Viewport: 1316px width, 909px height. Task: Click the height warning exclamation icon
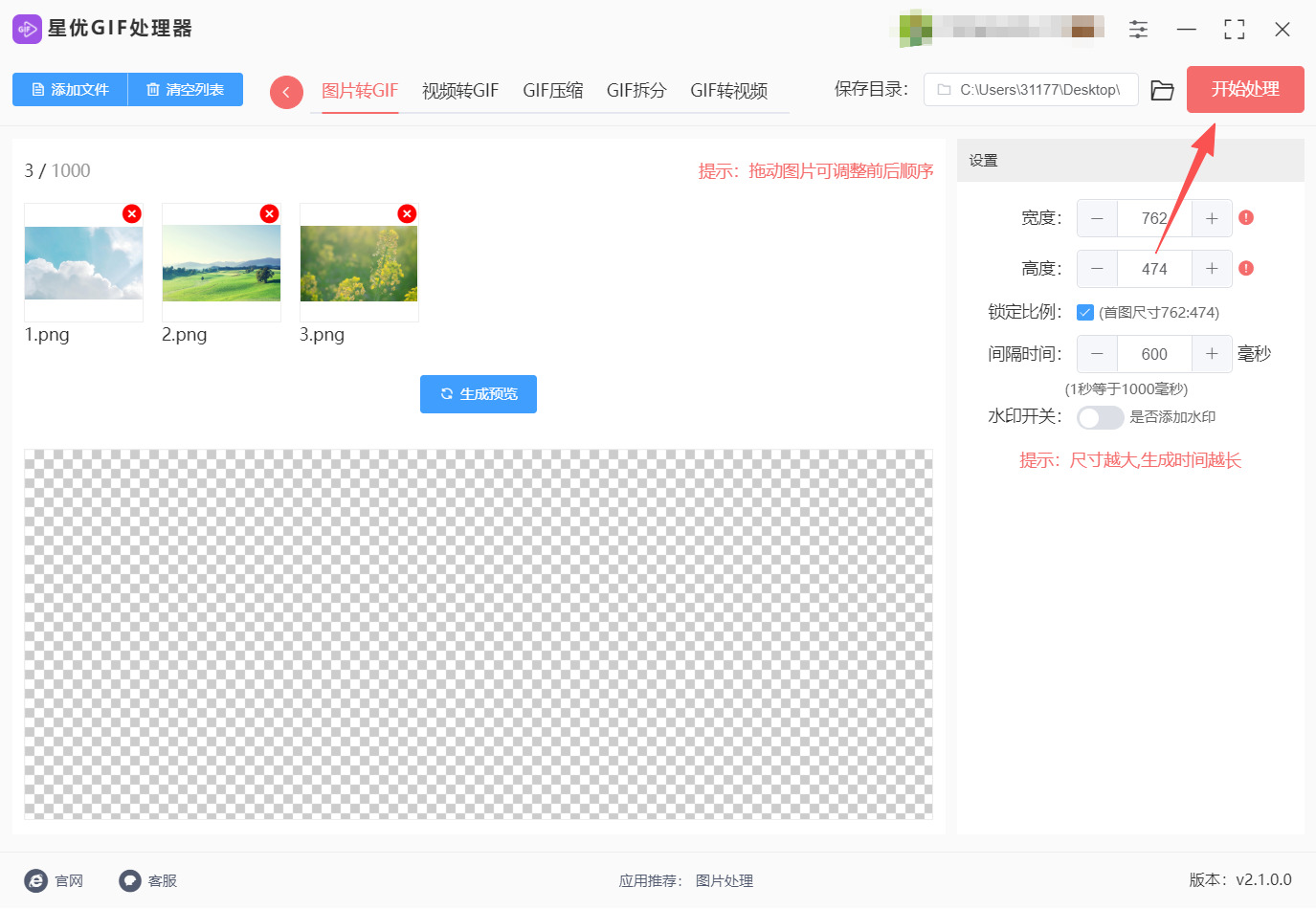[x=1246, y=269]
